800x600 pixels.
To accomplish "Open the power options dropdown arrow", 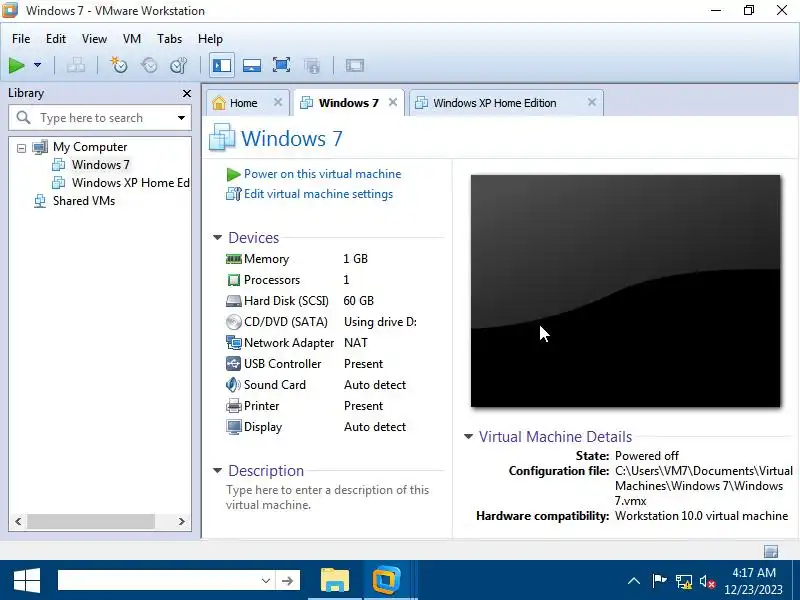I will pos(37,65).
